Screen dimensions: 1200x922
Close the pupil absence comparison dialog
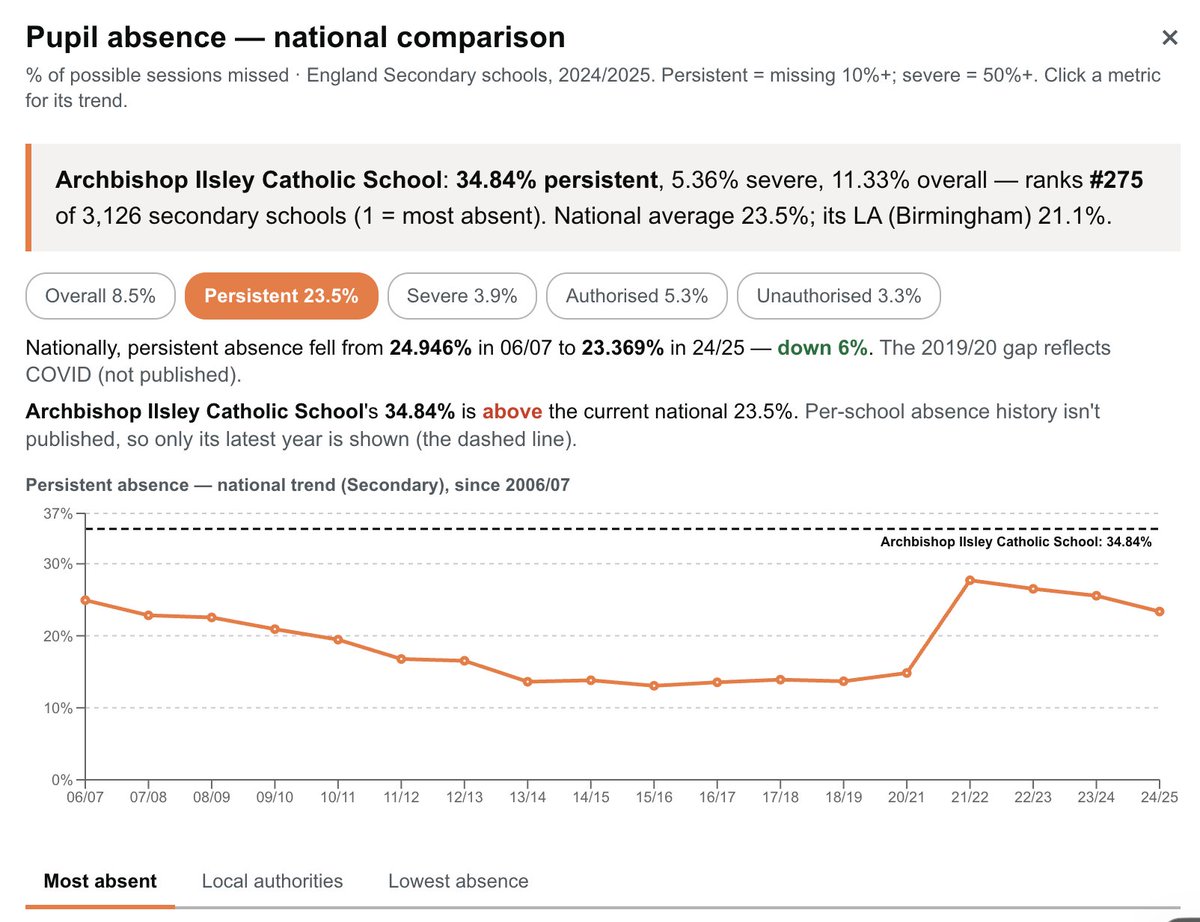click(x=1169, y=39)
